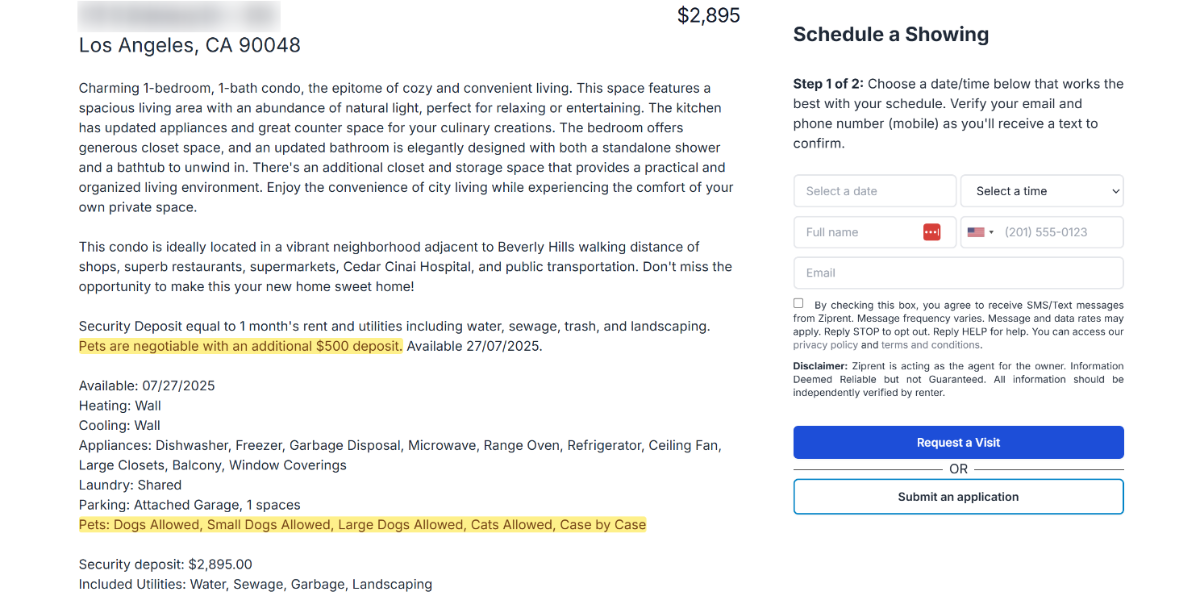Click the red password manager icon in Full name

click(931, 232)
